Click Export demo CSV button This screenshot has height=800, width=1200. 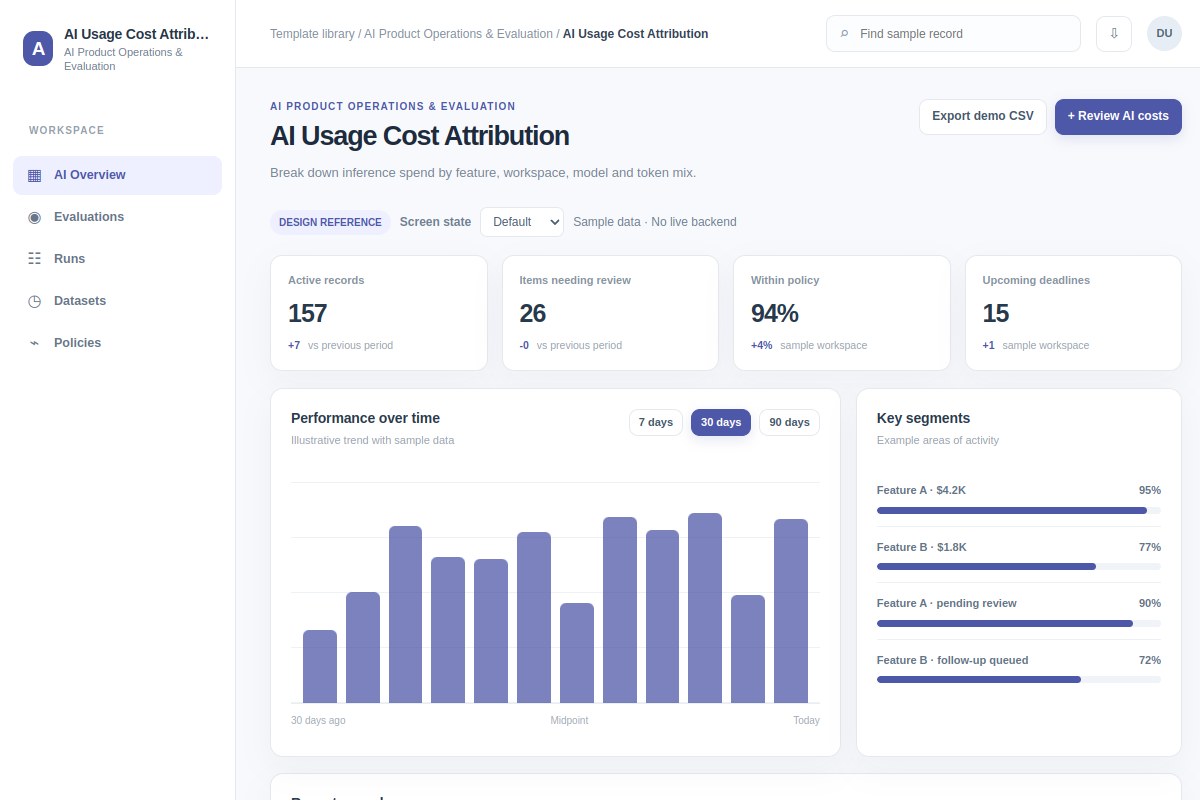click(x=983, y=117)
